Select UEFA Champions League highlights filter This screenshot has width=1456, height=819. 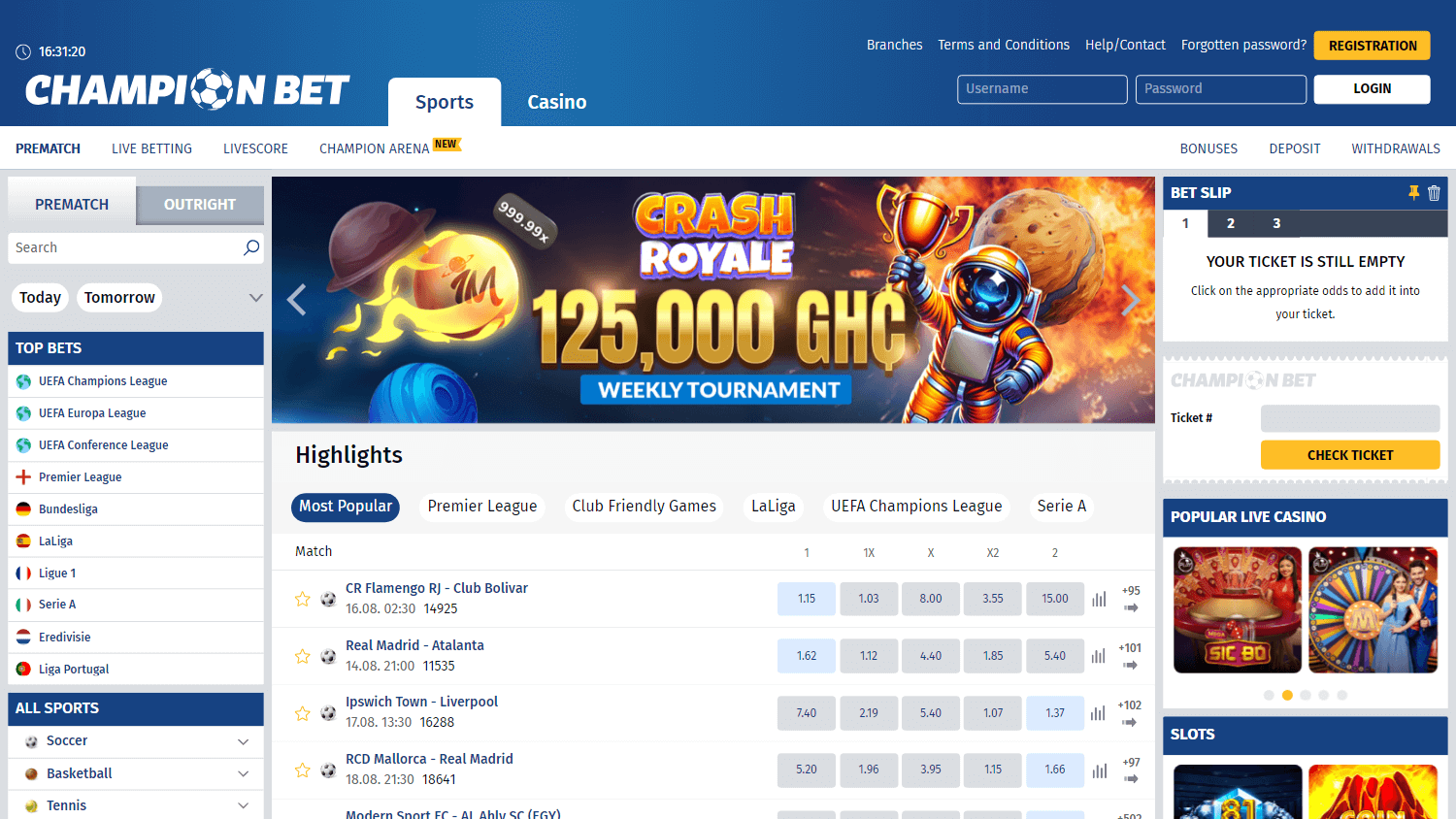[x=916, y=507]
